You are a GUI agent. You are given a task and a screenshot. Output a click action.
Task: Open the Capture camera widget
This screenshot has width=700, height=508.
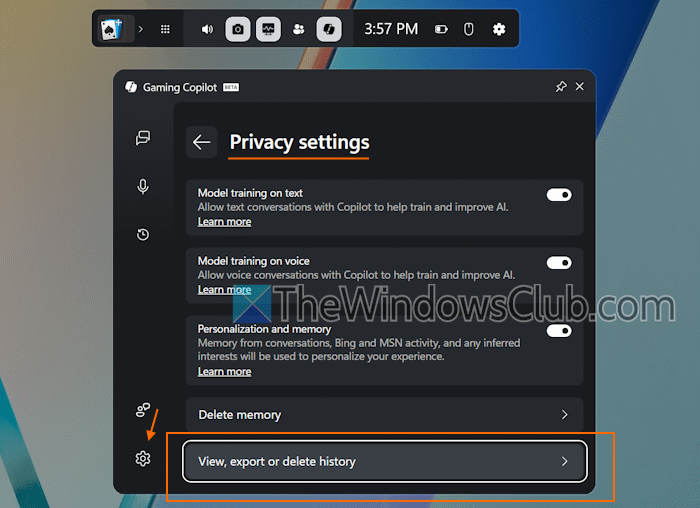[x=238, y=29]
